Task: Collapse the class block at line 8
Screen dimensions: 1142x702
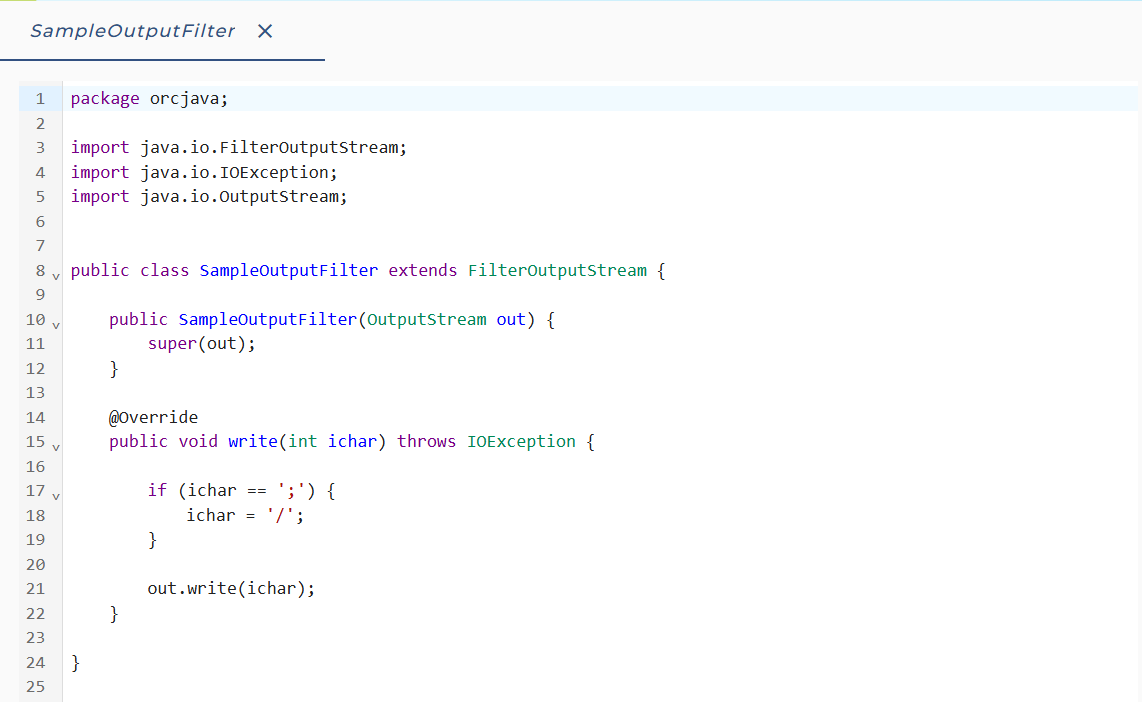Action: 56,277
